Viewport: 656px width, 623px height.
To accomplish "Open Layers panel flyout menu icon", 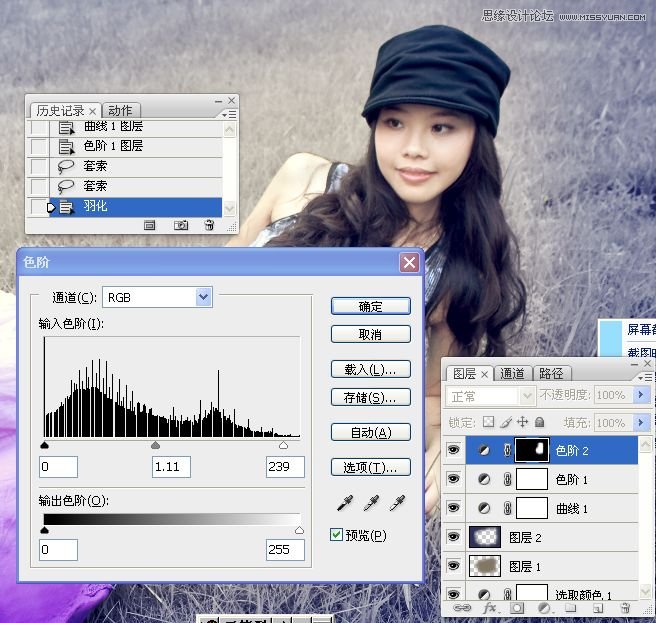I will 645,377.
